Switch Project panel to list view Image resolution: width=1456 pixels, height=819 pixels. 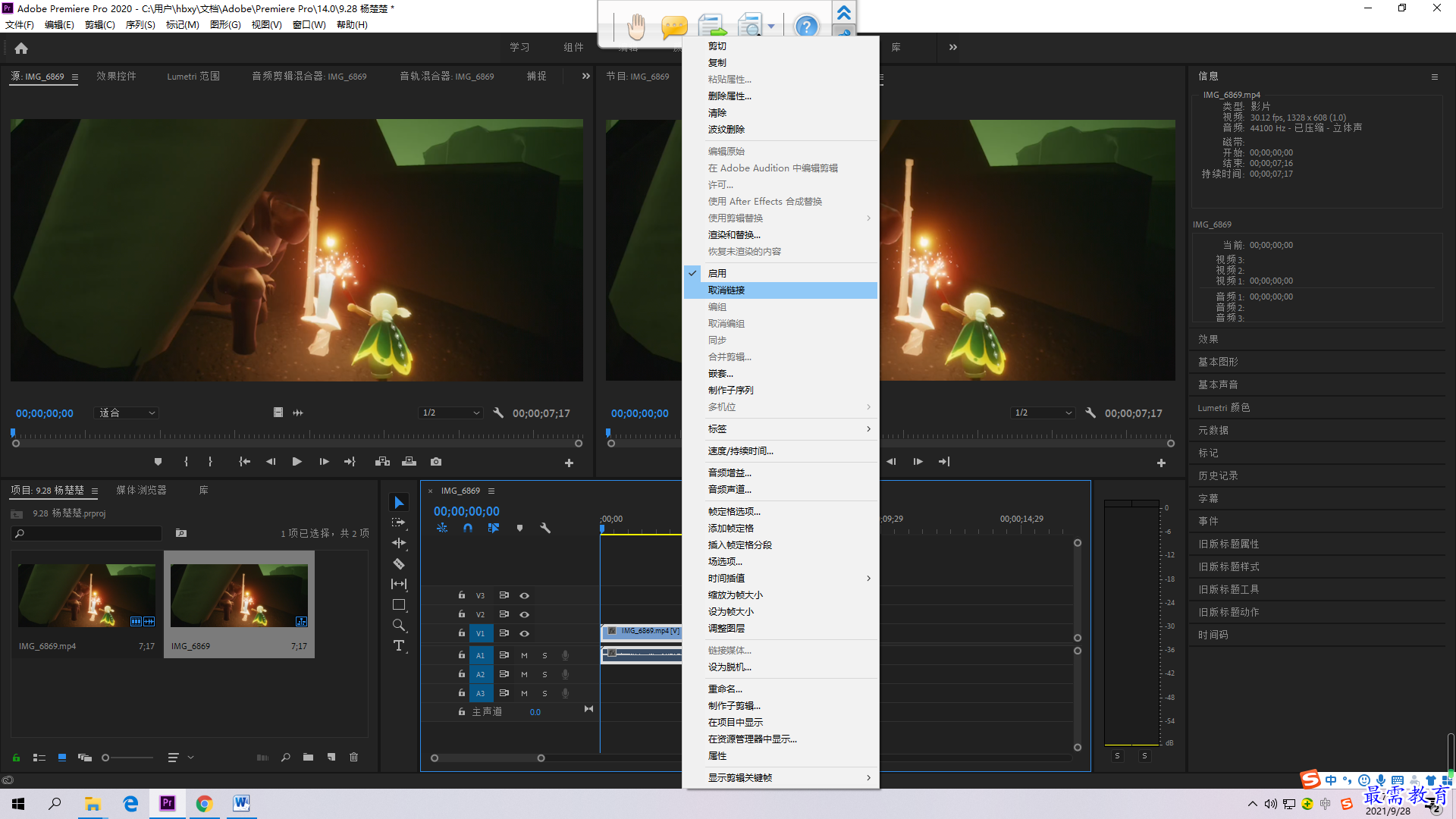pos(39,758)
